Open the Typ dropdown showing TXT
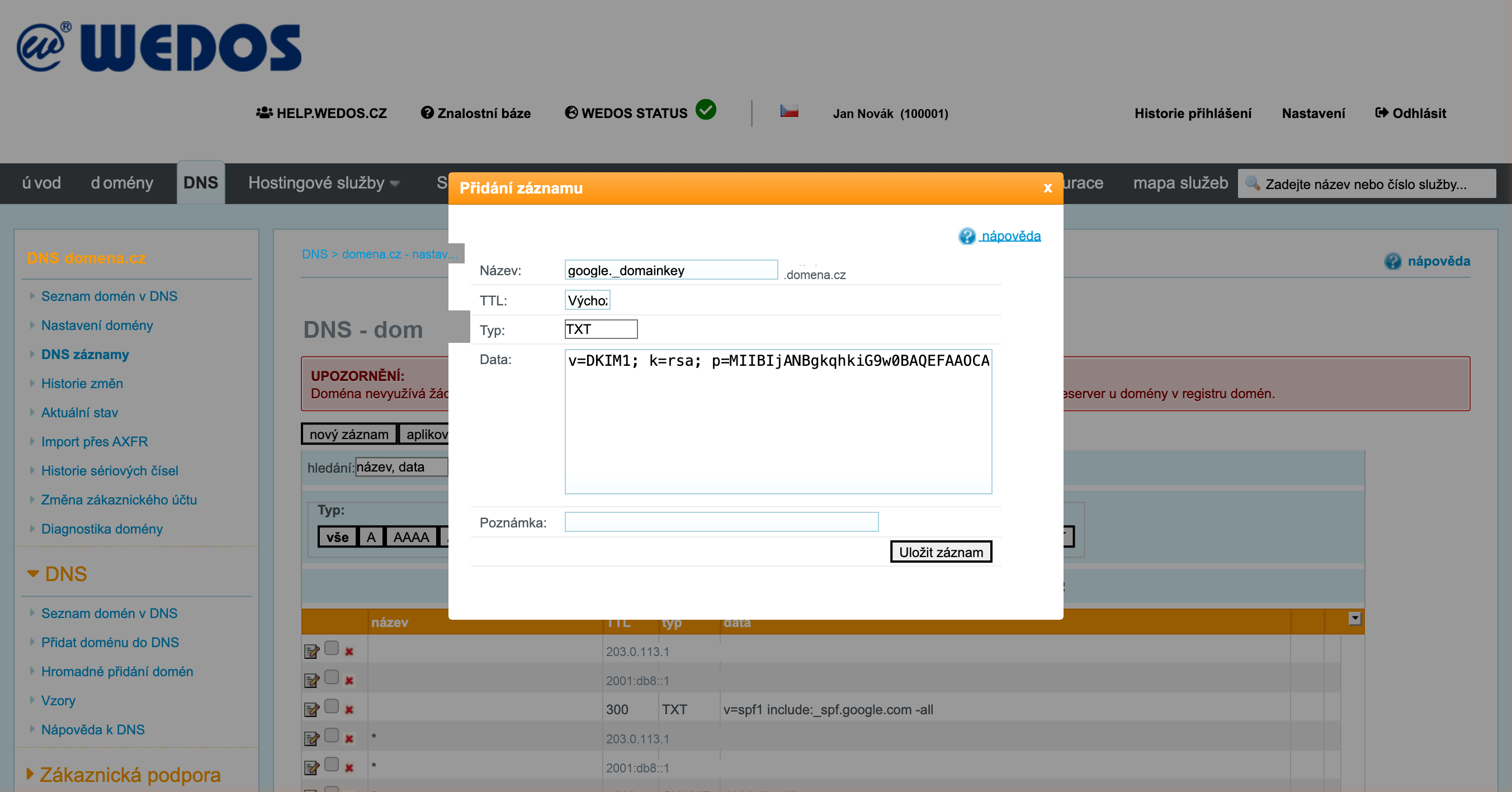The image size is (1512, 792). pyautogui.click(x=601, y=329)
